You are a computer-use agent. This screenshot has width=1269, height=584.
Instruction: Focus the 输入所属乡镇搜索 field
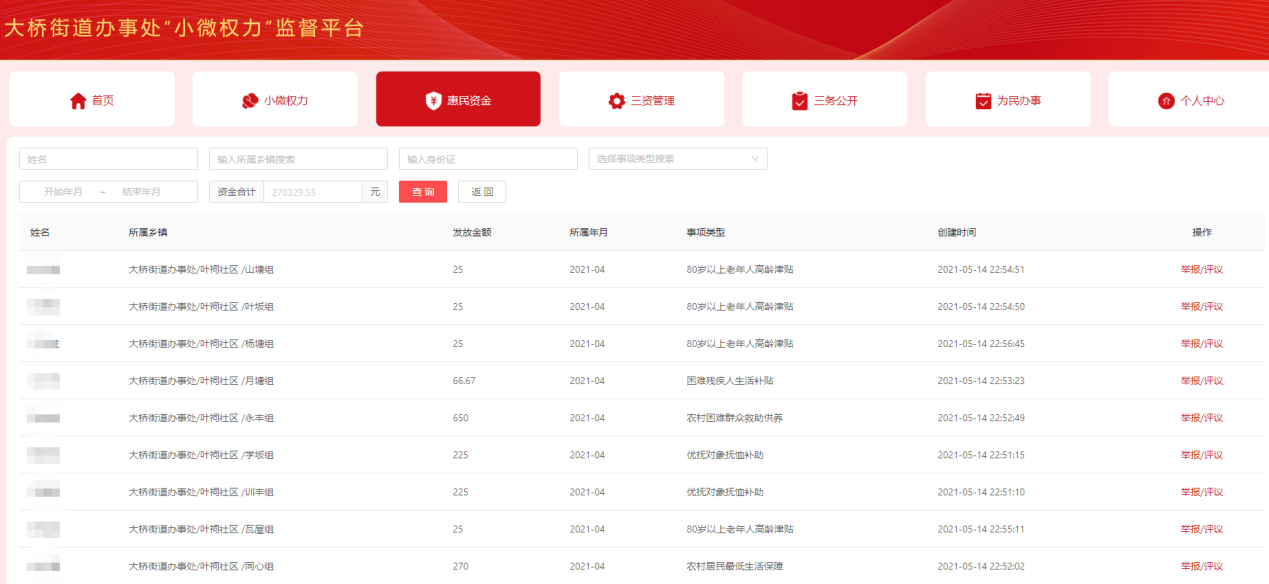[x=297, y=159]
